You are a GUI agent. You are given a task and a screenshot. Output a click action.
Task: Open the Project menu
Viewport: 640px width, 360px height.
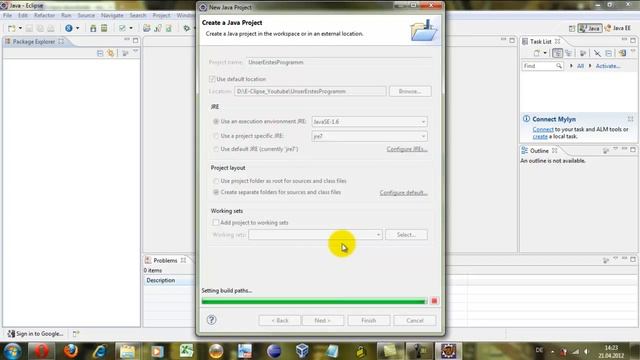click(161, 15)
